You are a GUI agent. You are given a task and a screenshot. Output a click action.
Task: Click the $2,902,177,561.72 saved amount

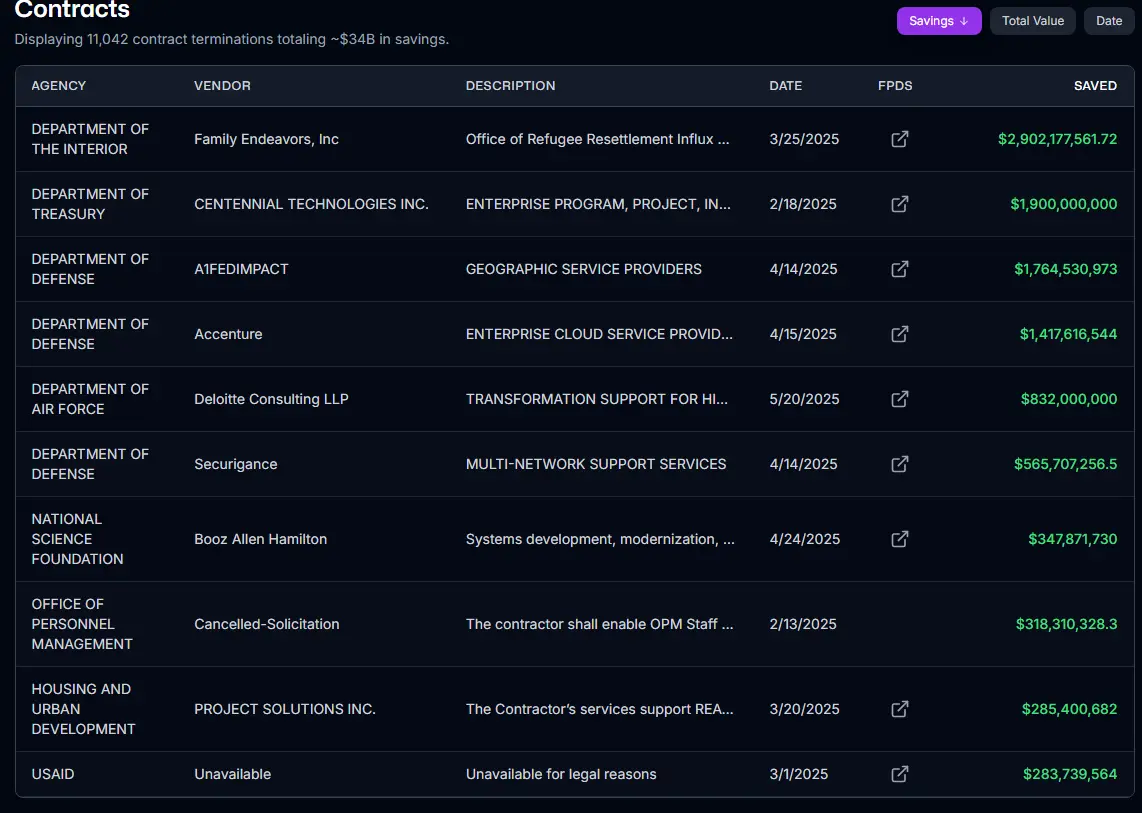pyautogui.click(x=1056, y=139)
